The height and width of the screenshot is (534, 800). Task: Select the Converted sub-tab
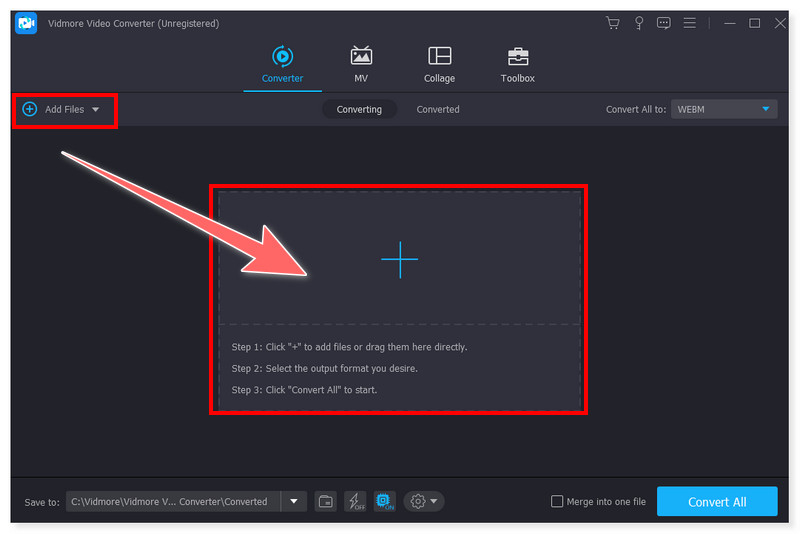[x=438, y=109]
